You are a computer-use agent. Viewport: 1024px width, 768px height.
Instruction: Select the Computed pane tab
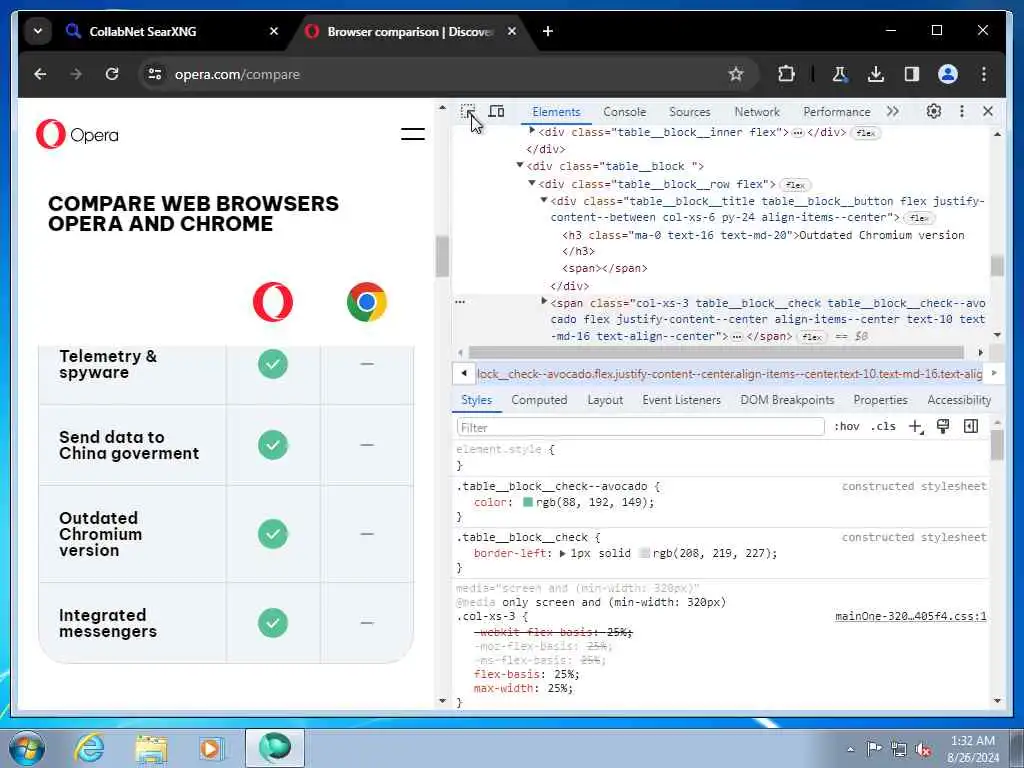539,400
